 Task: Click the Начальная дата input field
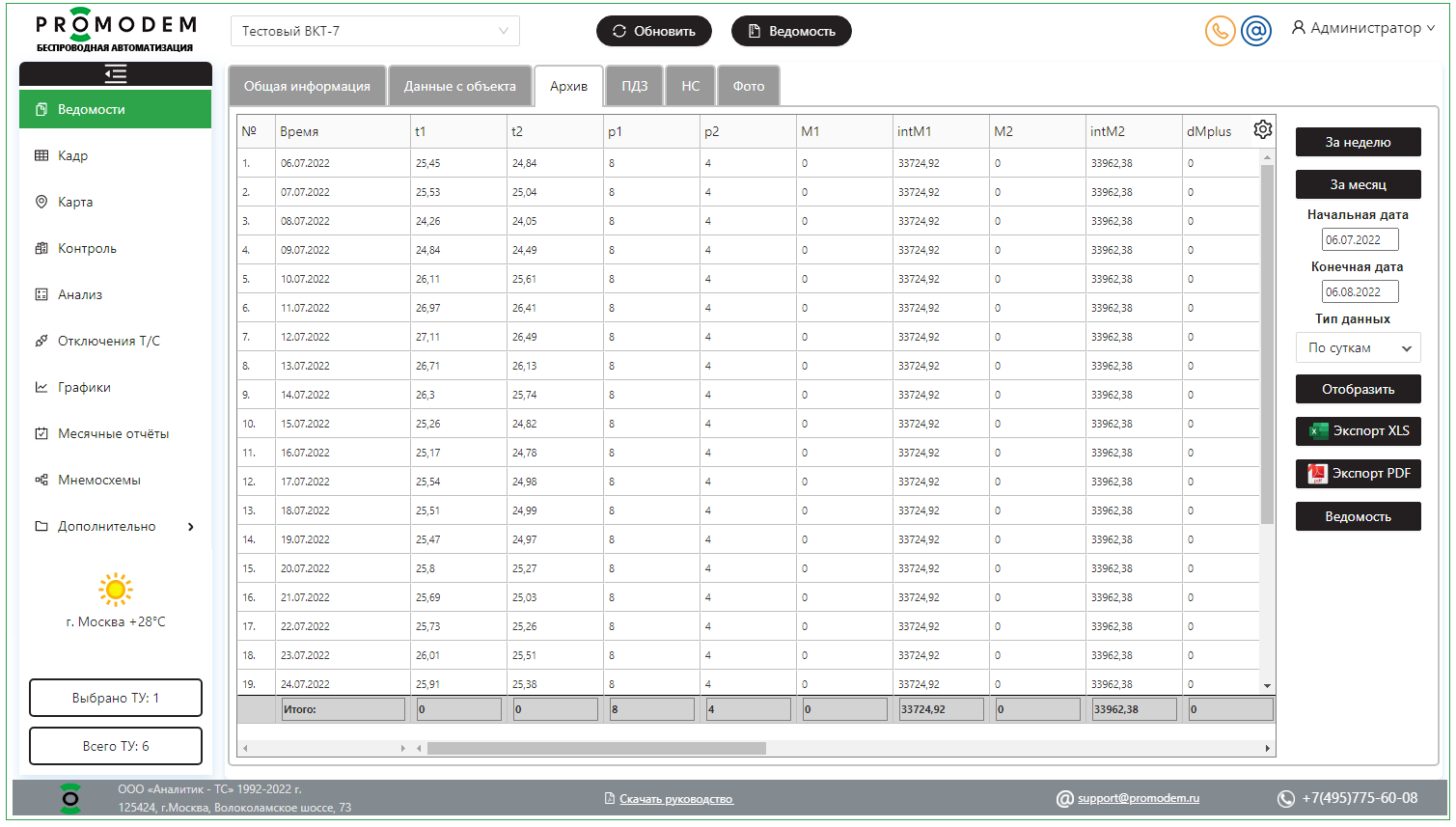(x=1360, y=239)
